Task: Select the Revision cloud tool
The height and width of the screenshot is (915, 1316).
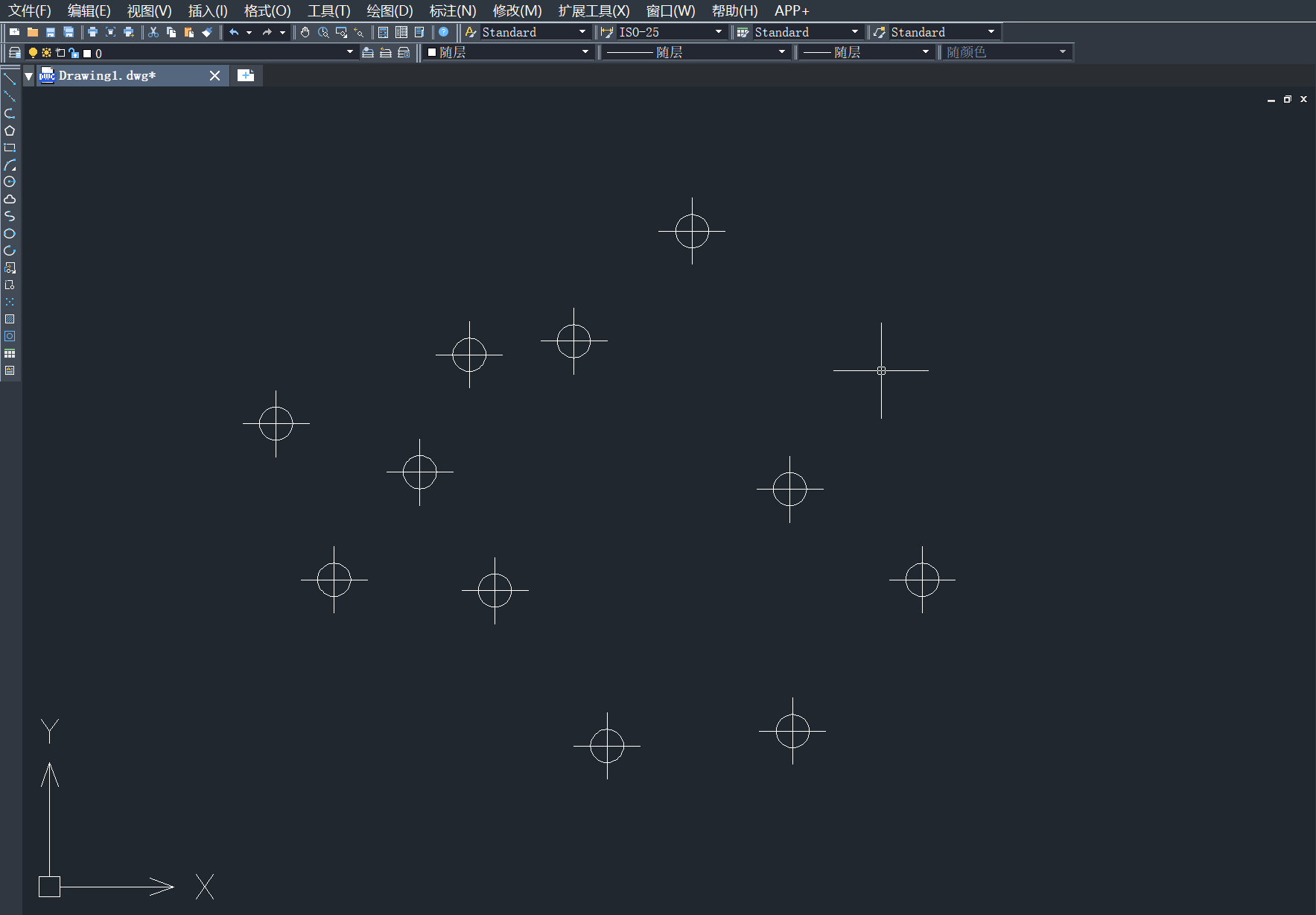Action: click(x=10, y=199)
